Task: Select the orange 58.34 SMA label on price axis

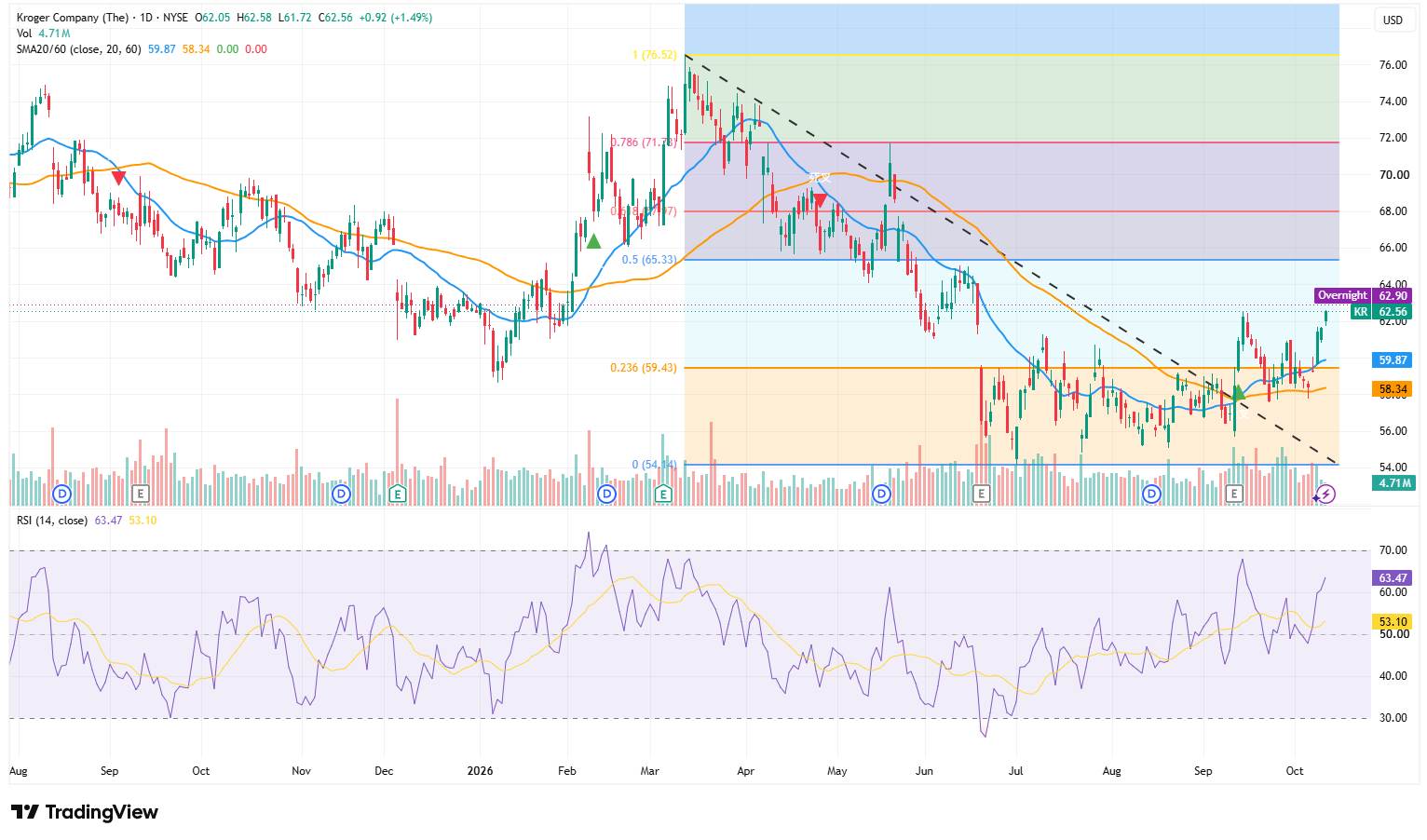Action: pyautogui.click(x=1393, y=389)
